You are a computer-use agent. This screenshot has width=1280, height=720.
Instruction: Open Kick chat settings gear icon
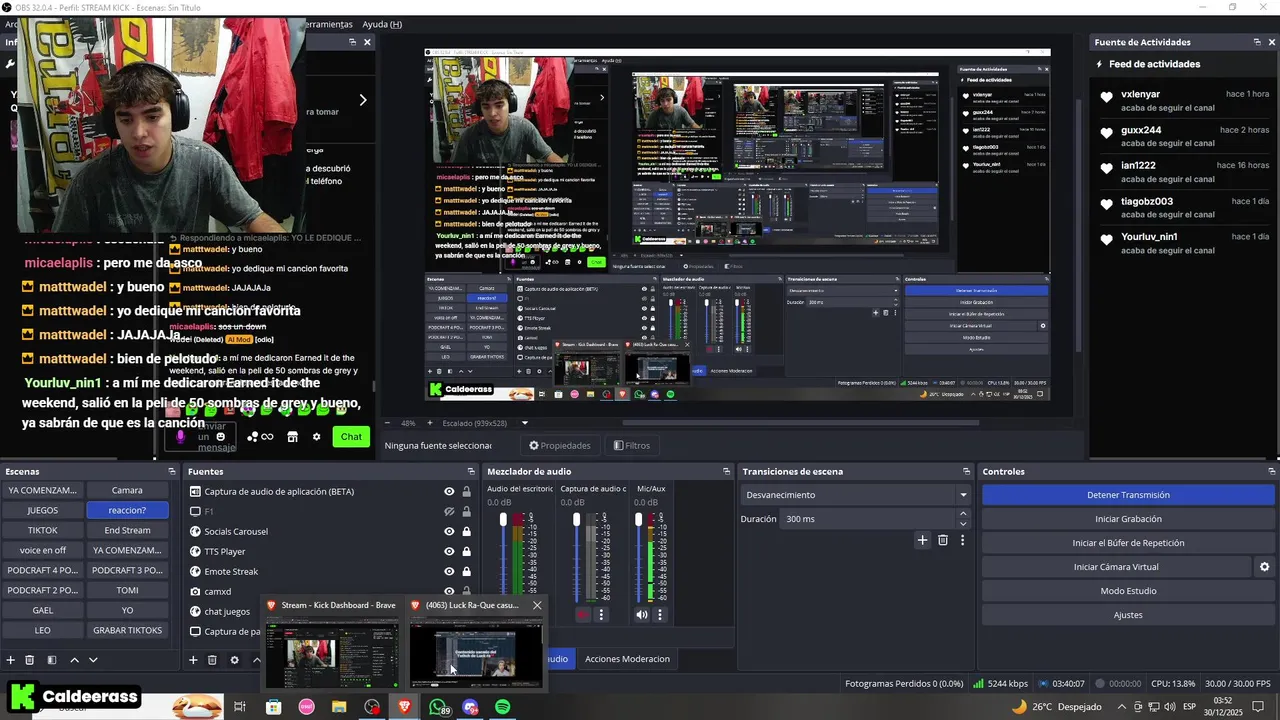tap(317, 436)
